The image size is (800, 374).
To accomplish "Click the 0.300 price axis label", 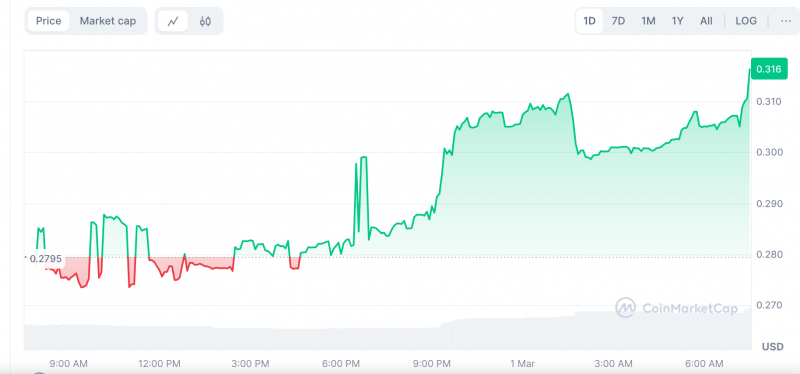I will (768, 153).
